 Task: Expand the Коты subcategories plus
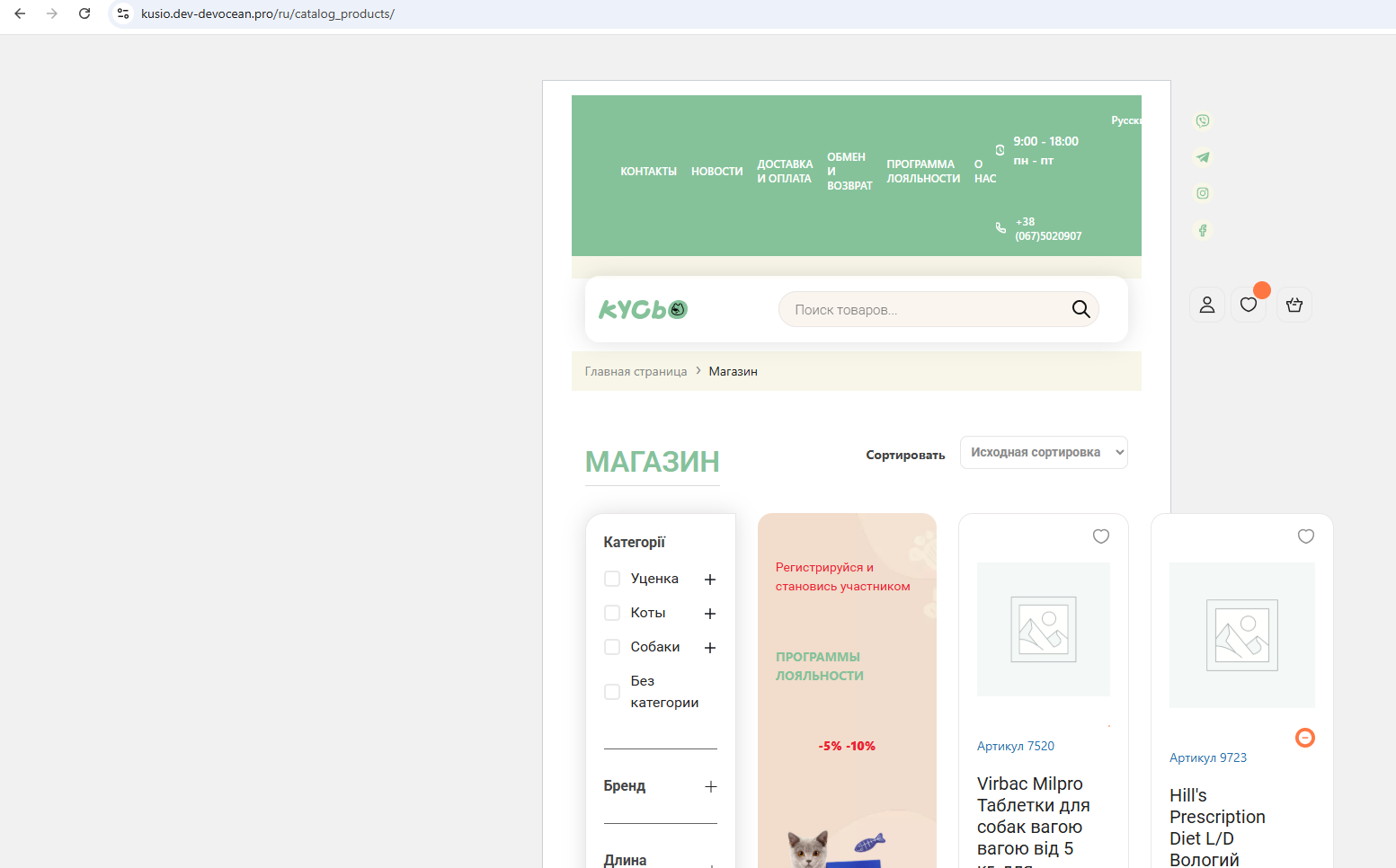click(710, 614)
